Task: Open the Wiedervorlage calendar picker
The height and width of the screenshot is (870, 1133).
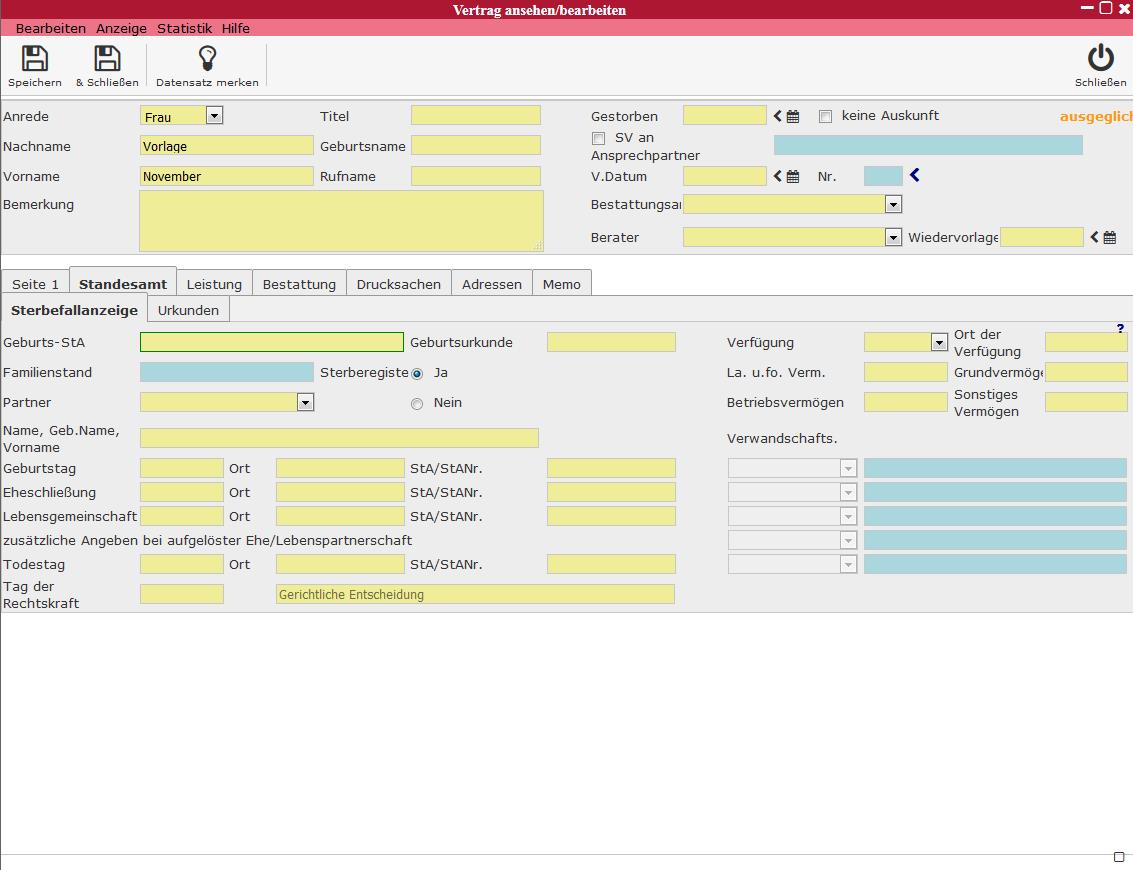Action: click(x=1109, y=238)
